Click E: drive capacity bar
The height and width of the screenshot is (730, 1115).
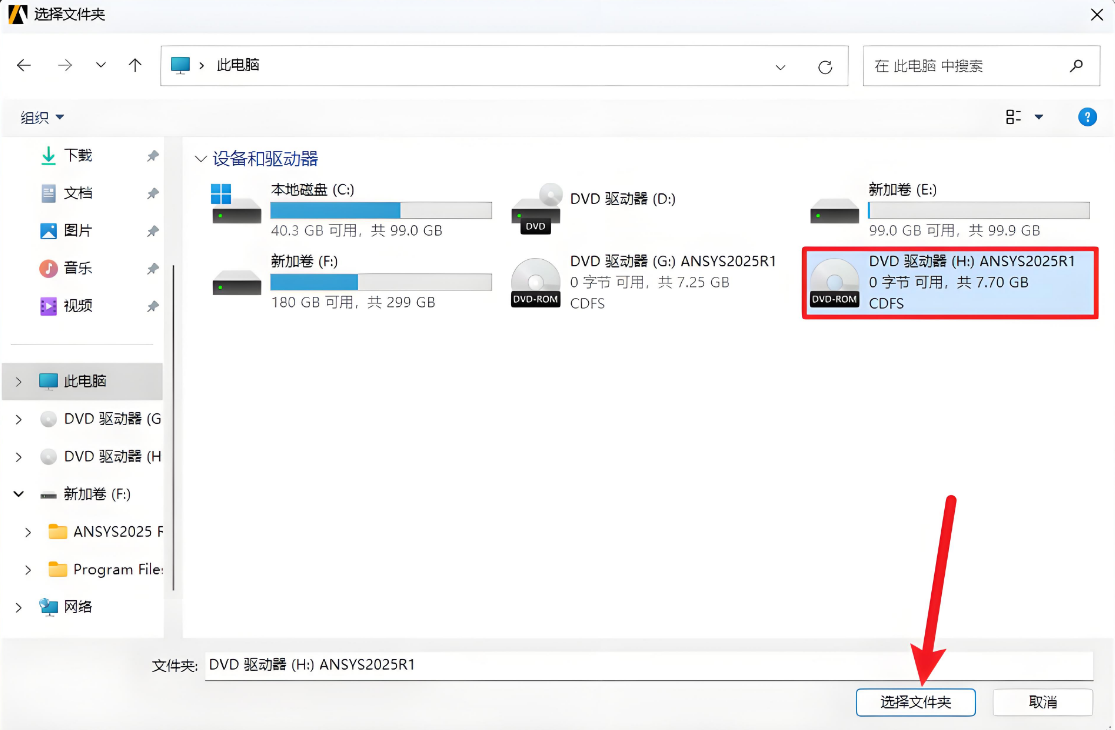click(978, 210)
